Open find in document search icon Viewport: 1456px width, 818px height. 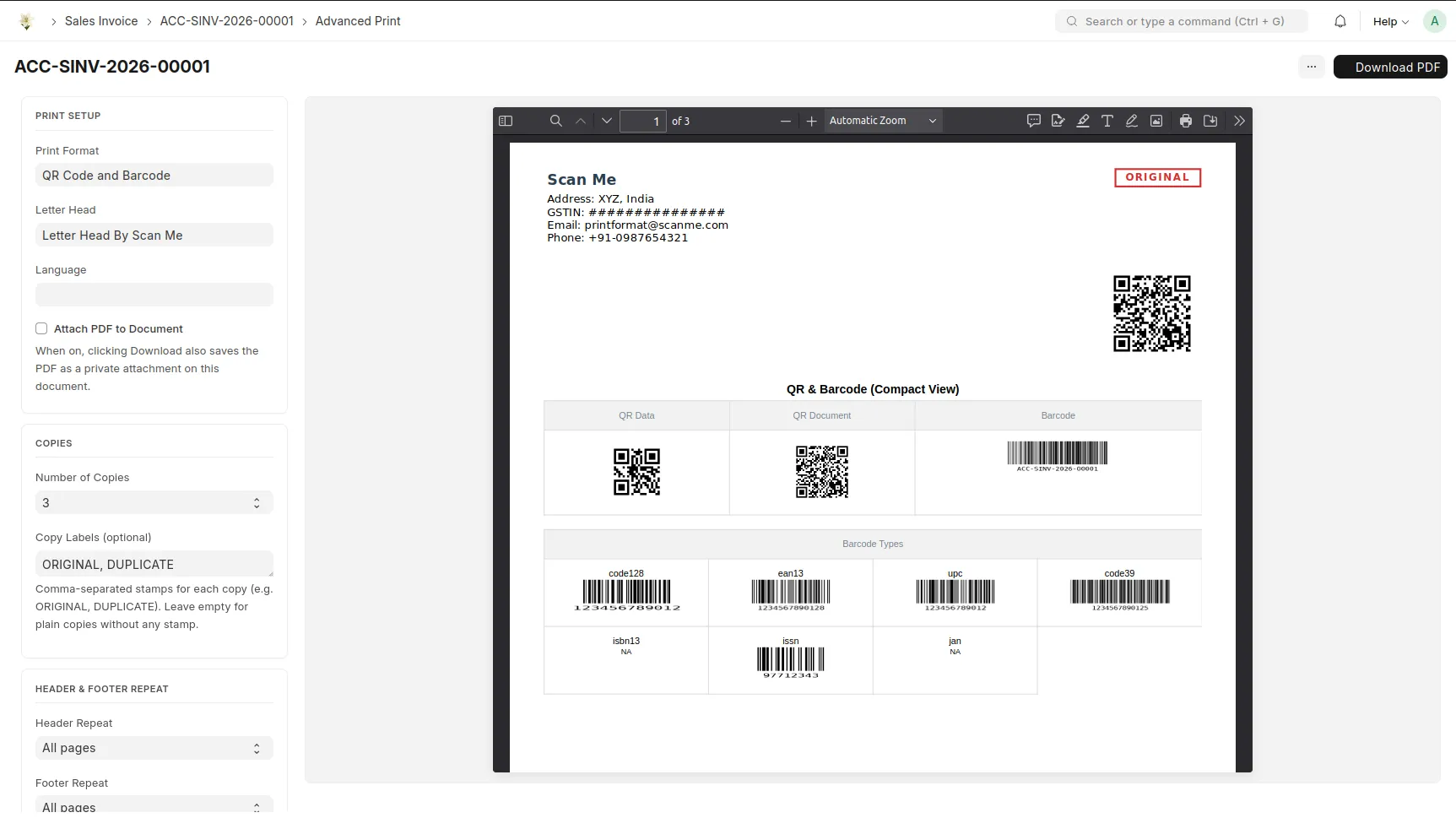pos(555,121)
